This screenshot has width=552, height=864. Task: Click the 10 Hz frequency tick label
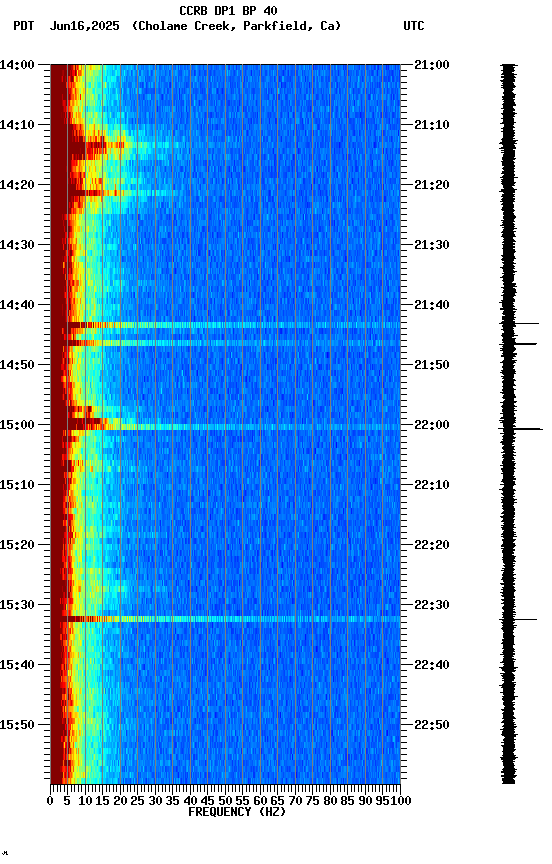[85, 801]
